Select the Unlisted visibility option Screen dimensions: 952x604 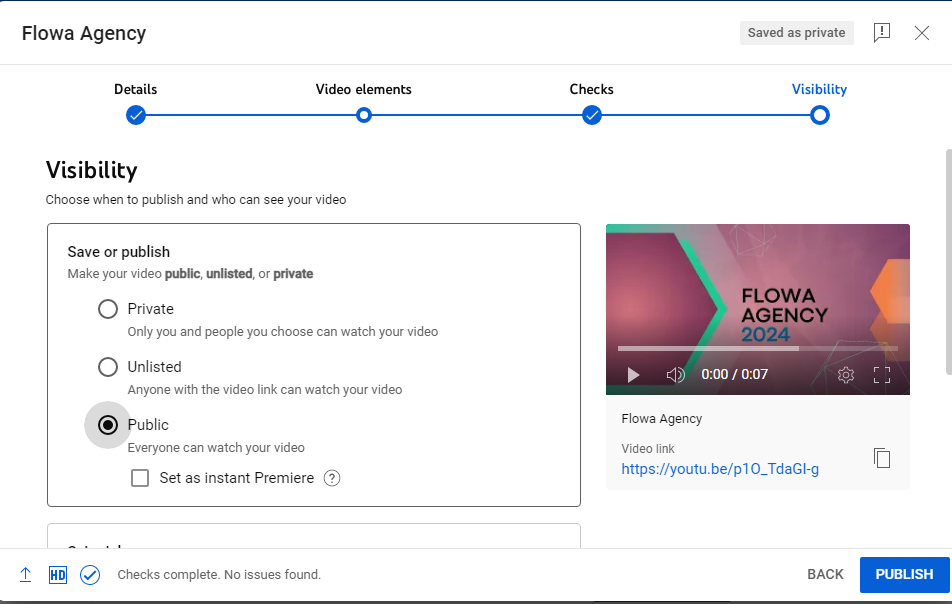point(107,367)
